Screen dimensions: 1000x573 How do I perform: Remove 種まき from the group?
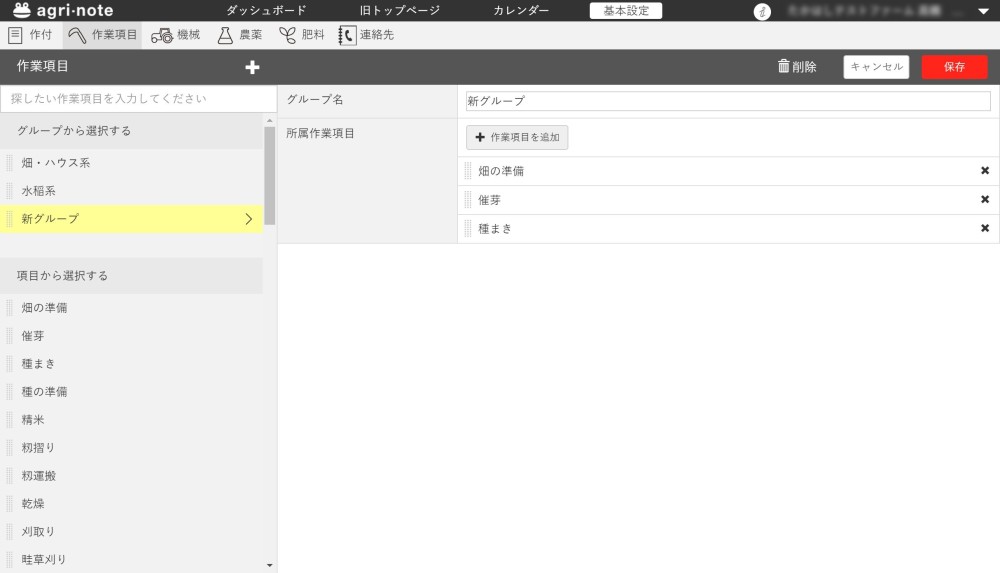point(984,229)
